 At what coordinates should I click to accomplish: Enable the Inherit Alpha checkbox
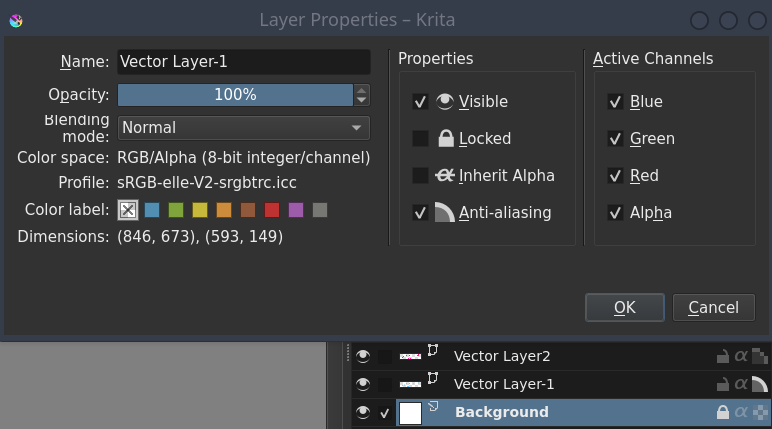[x=420, y=176]
